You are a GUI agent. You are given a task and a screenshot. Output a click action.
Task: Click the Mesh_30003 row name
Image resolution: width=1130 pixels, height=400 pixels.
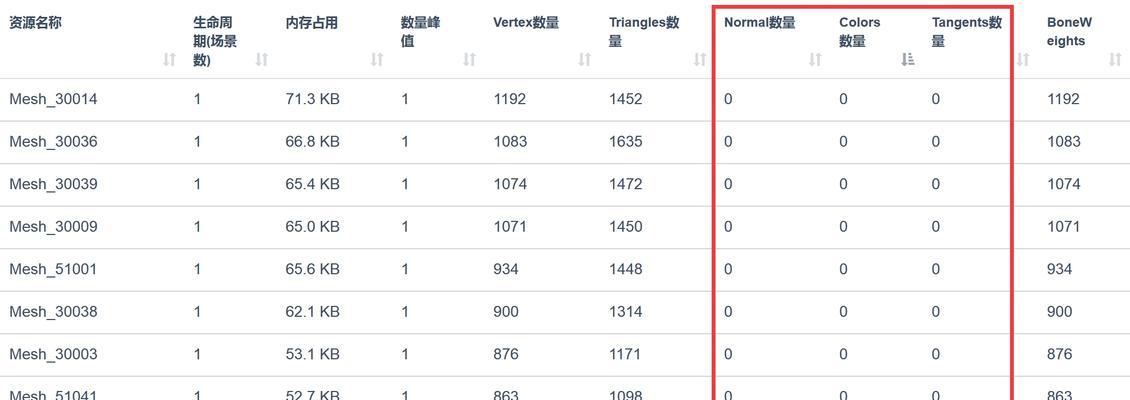53,355
